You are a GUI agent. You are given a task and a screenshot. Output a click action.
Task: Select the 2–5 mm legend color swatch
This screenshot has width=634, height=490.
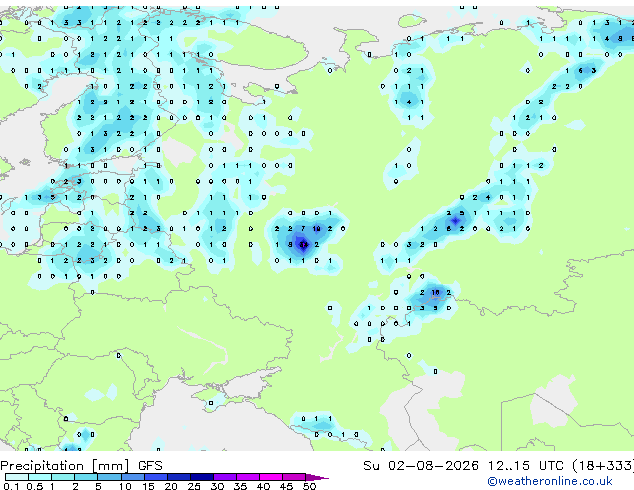coord(86,477)
